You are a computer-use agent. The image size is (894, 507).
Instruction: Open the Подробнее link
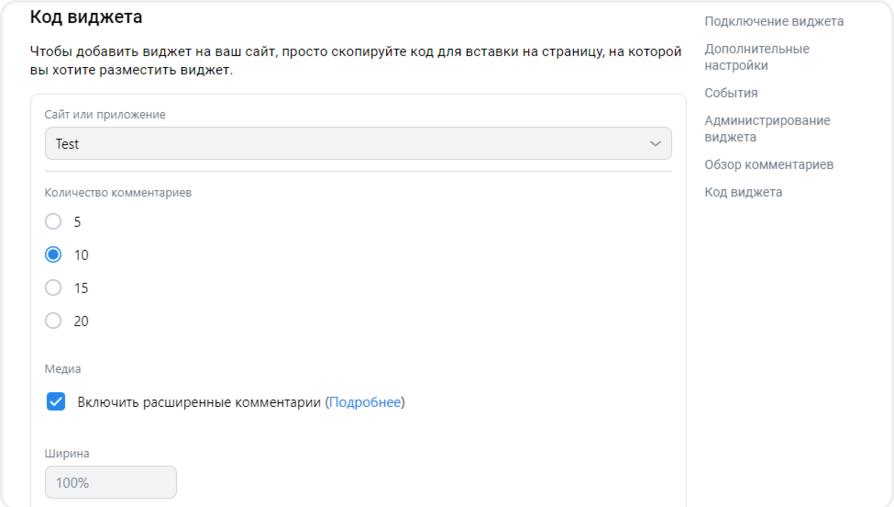click(365, 402)
